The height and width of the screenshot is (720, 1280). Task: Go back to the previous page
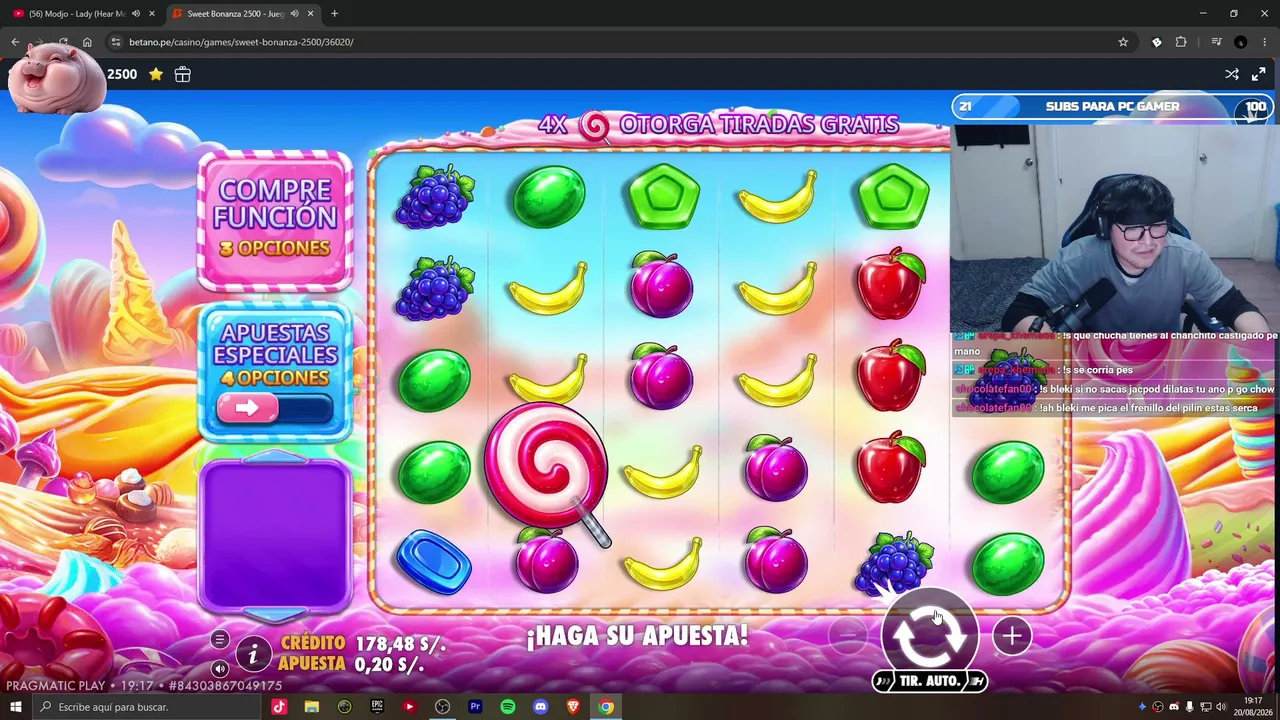tap(15, 42)
